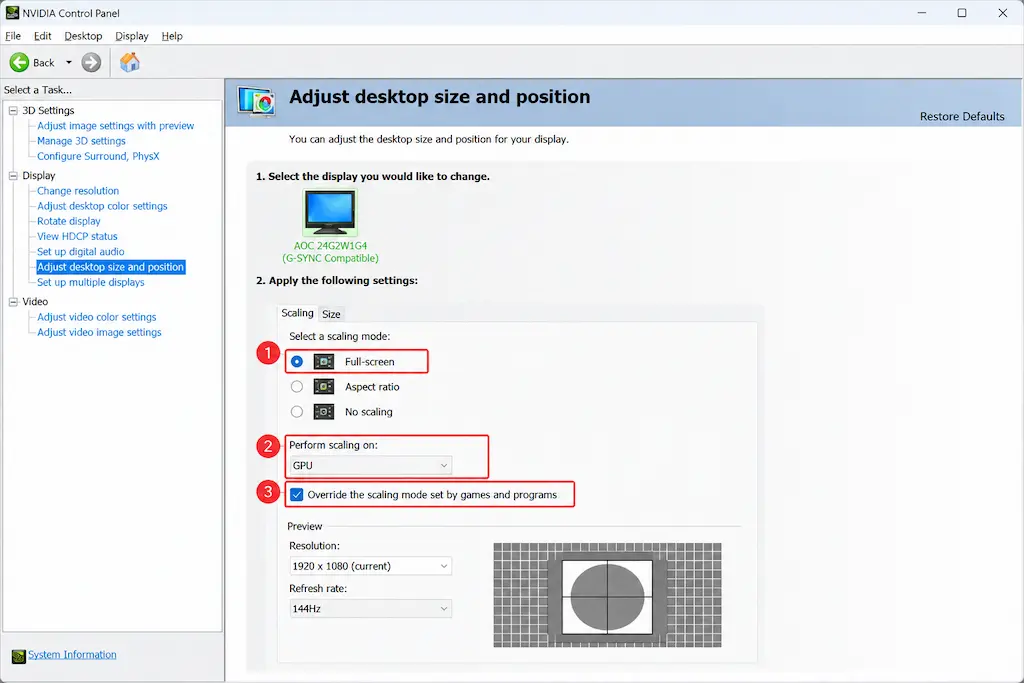Select the AOC 24G2W1G4 monitor icon

coord(330,212)
